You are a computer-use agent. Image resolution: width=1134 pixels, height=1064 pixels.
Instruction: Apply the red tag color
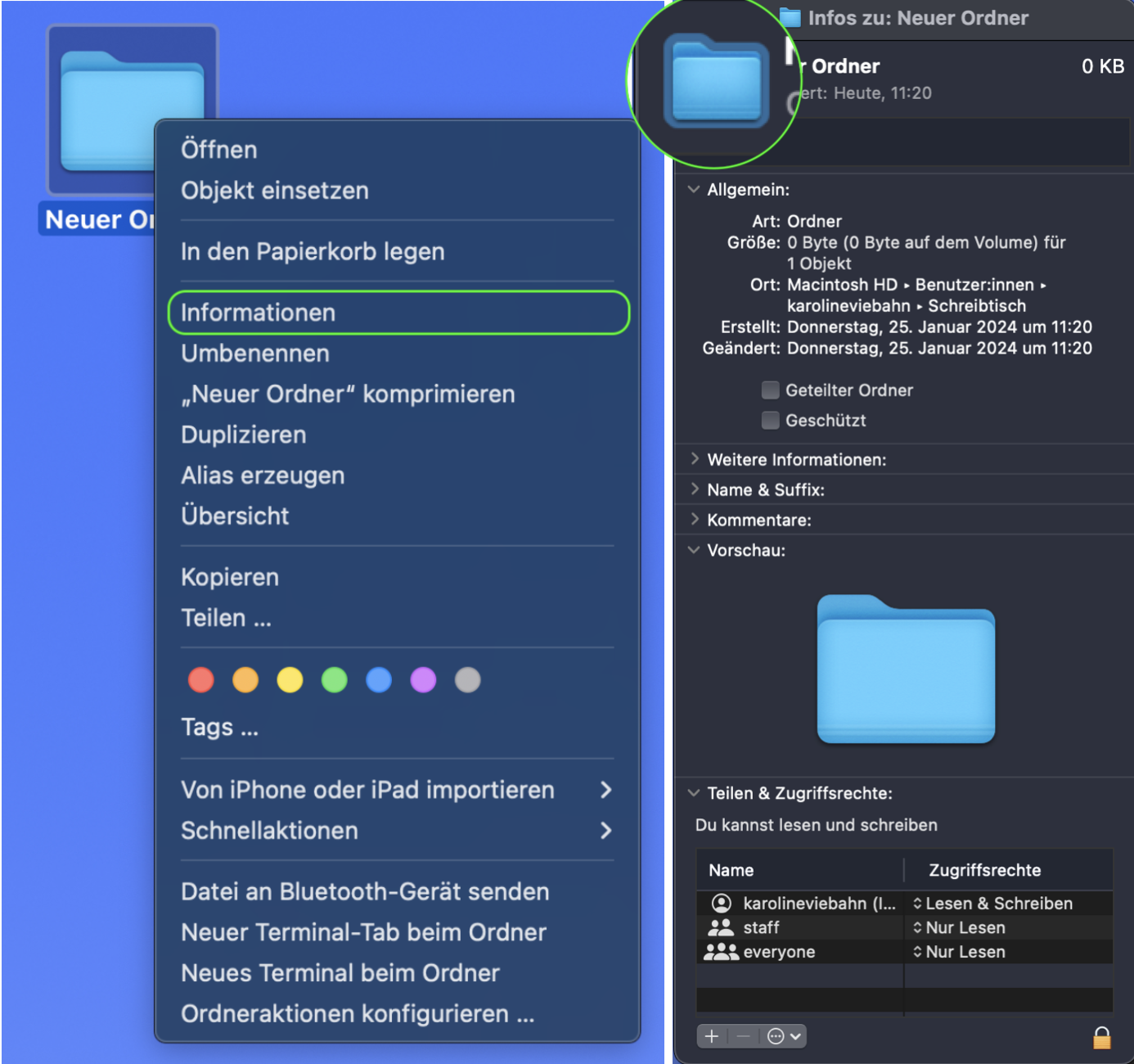[x=201, y=679]
